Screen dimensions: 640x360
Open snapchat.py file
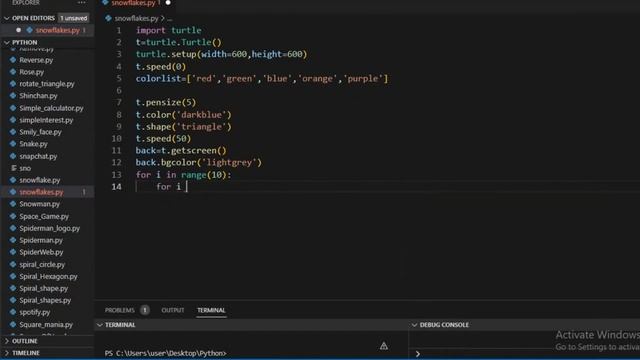click(38, 156)
